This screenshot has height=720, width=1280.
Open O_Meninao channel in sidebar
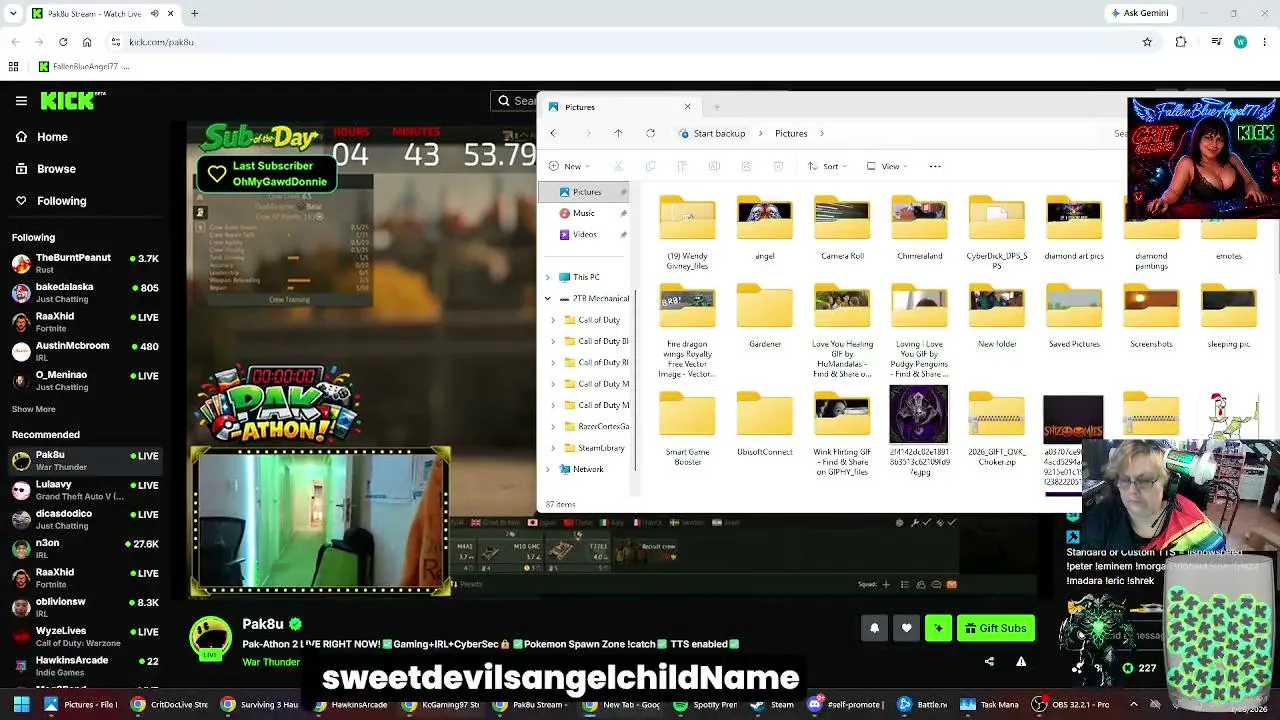[x=87, y=380]
